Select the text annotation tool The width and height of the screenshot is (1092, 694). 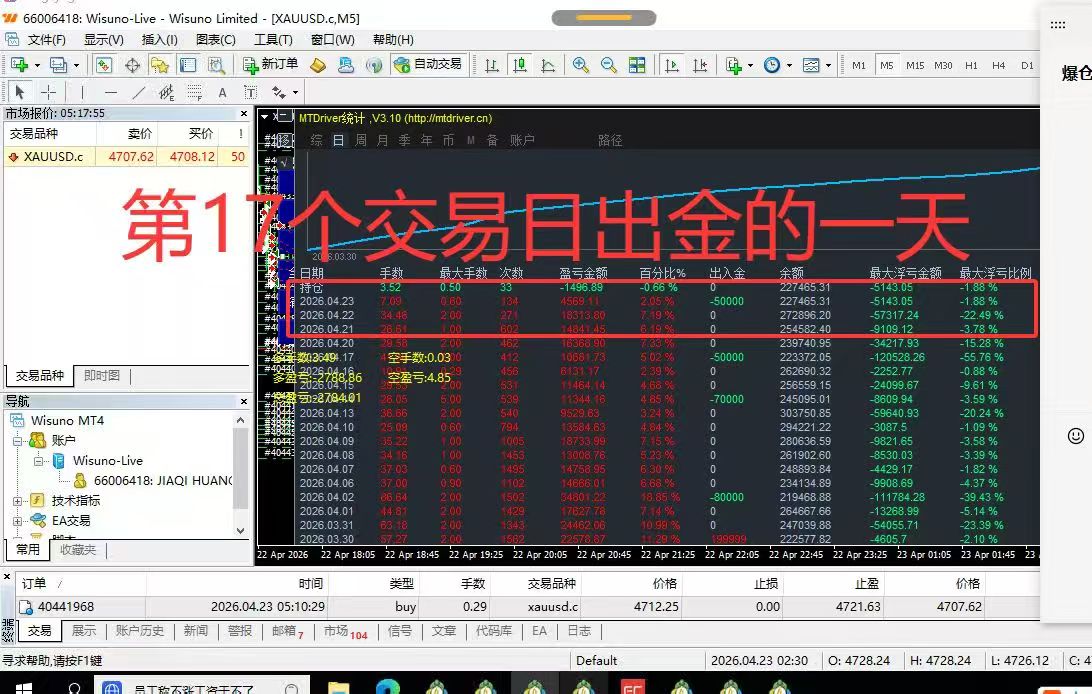[222, 92]
